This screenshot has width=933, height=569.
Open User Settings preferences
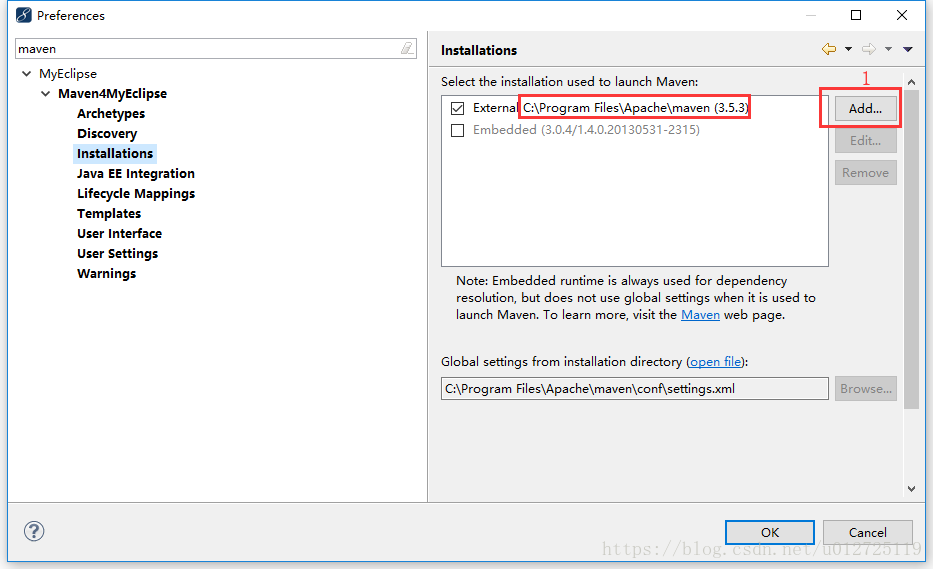coord(117,254)
